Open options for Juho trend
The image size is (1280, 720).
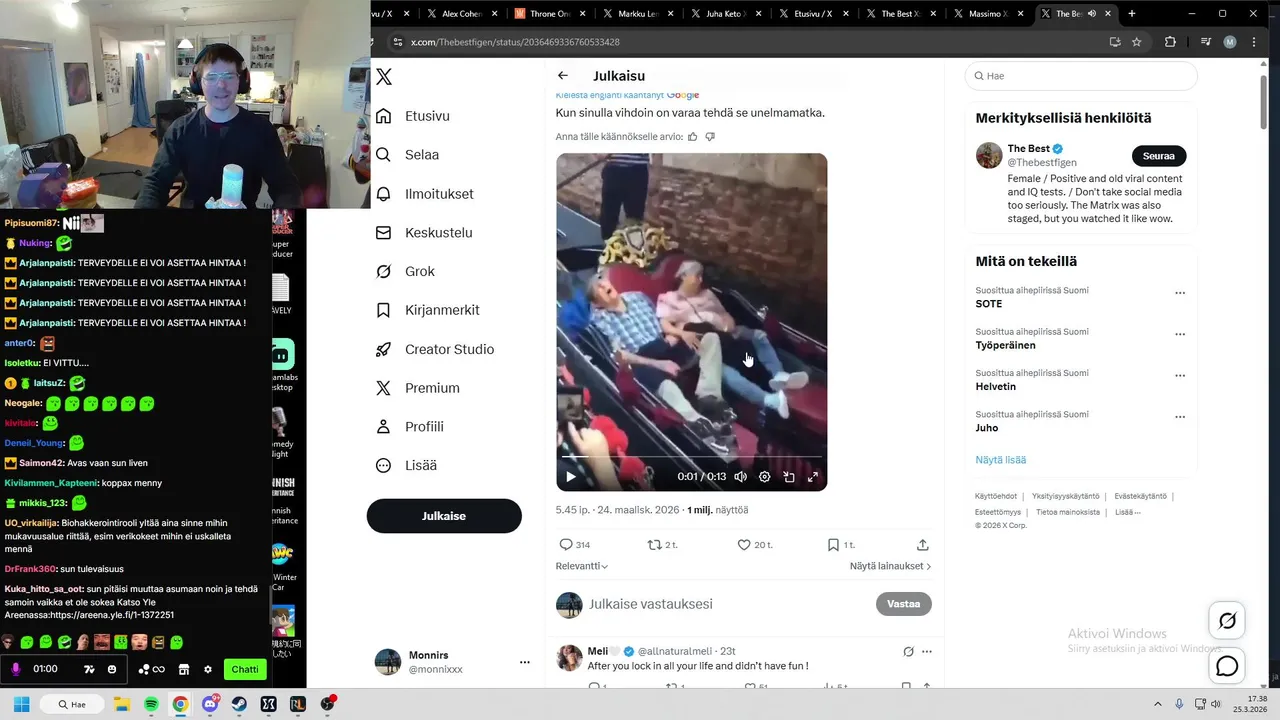click(1180, 417)
